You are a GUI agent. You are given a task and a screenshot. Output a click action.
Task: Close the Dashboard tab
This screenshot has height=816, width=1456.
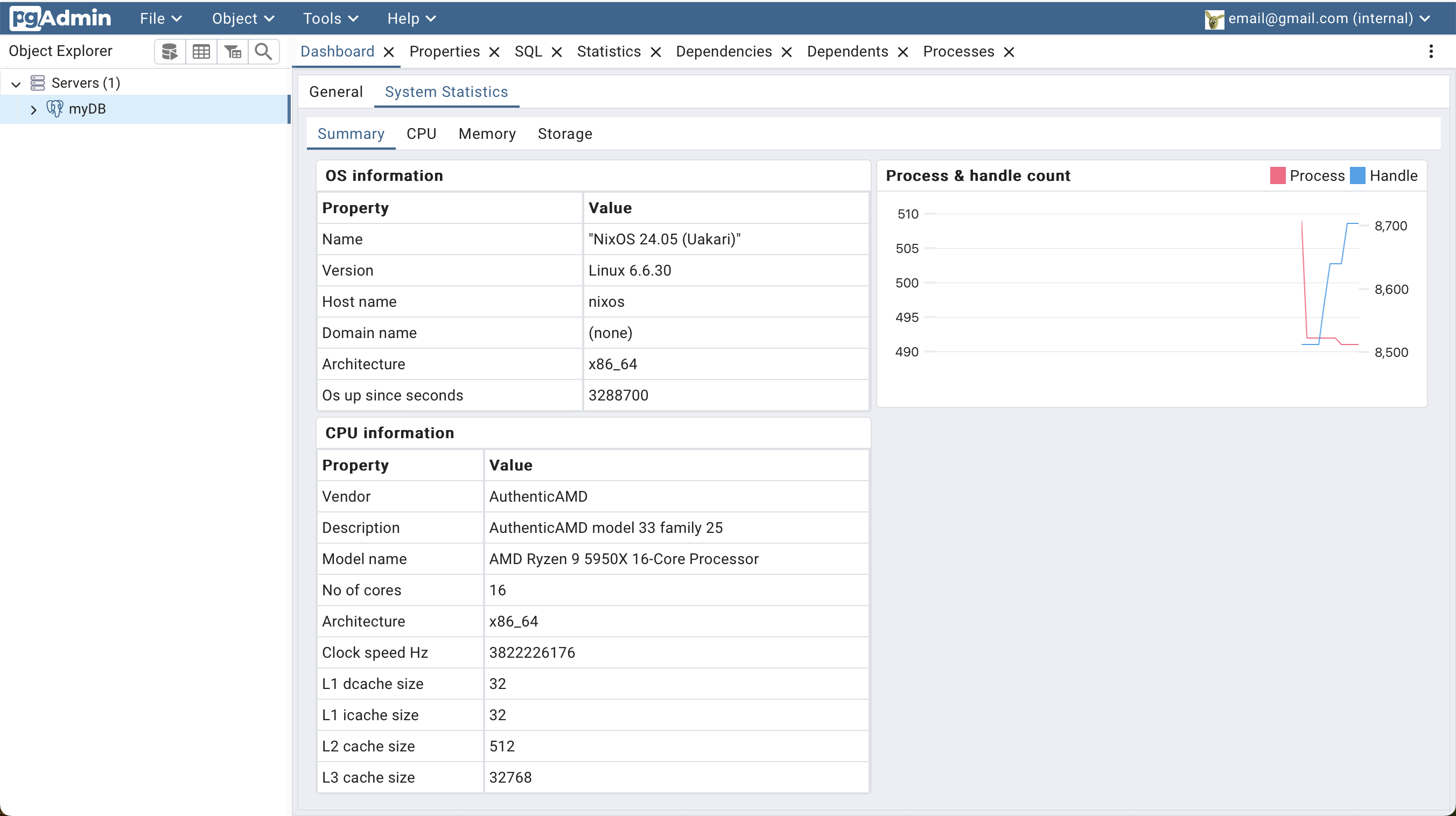coord(389,52)
